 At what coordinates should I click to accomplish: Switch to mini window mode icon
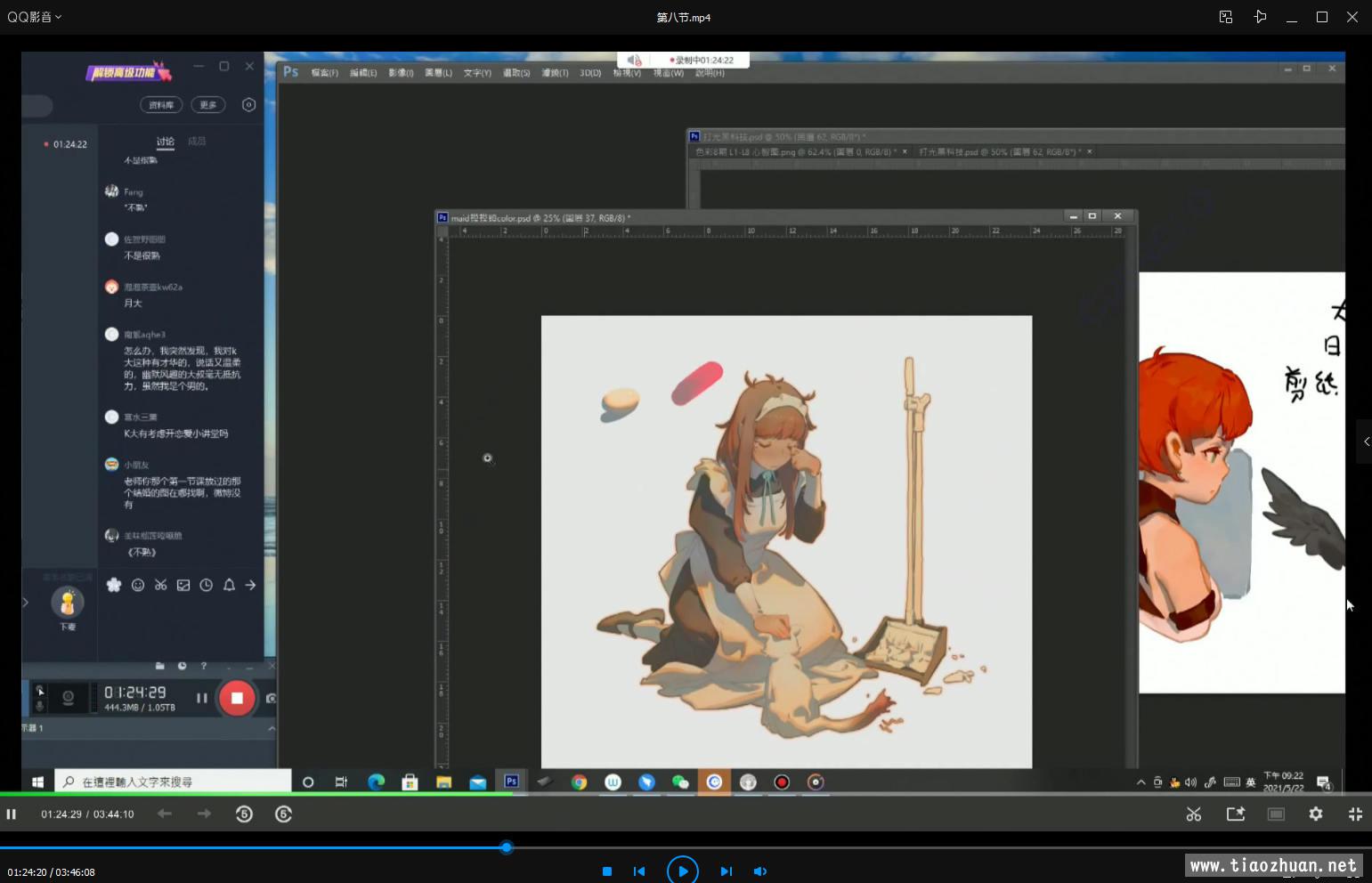[x=1226, y=17]
